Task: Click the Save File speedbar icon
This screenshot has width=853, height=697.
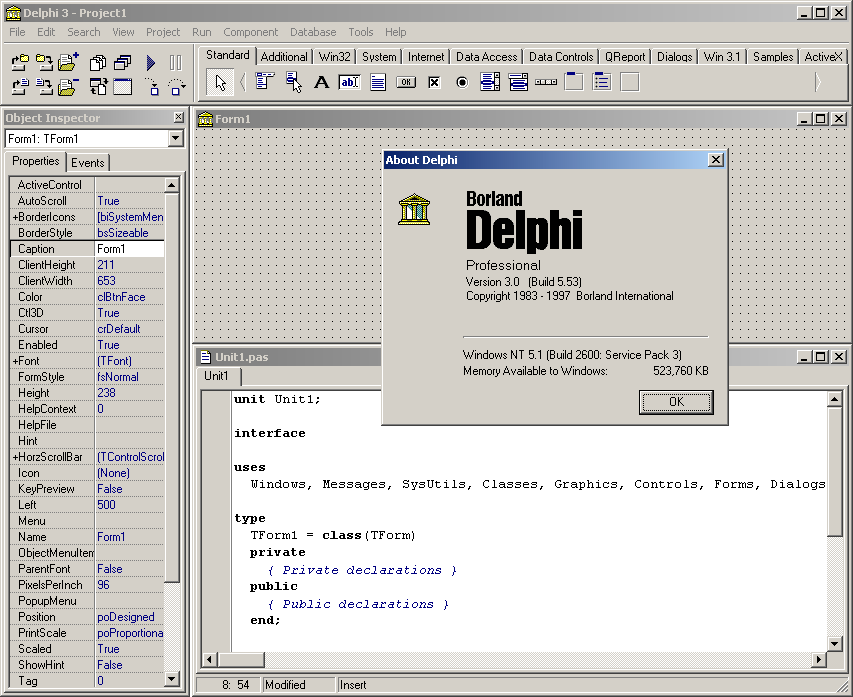Action: coord(44,87)
